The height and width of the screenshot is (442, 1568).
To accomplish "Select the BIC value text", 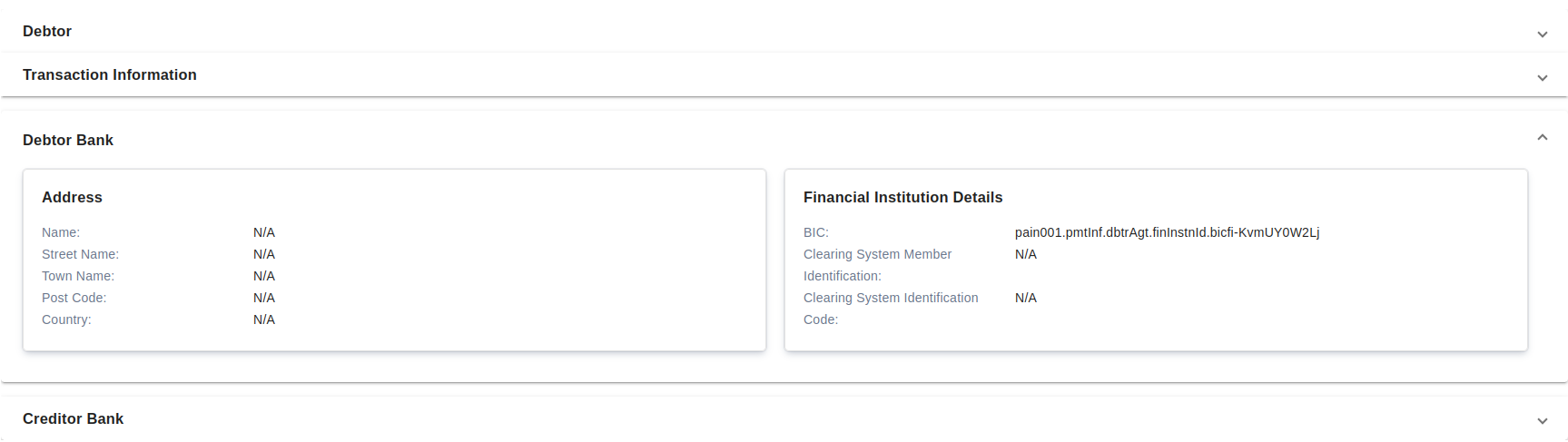I will (1167, 232).
